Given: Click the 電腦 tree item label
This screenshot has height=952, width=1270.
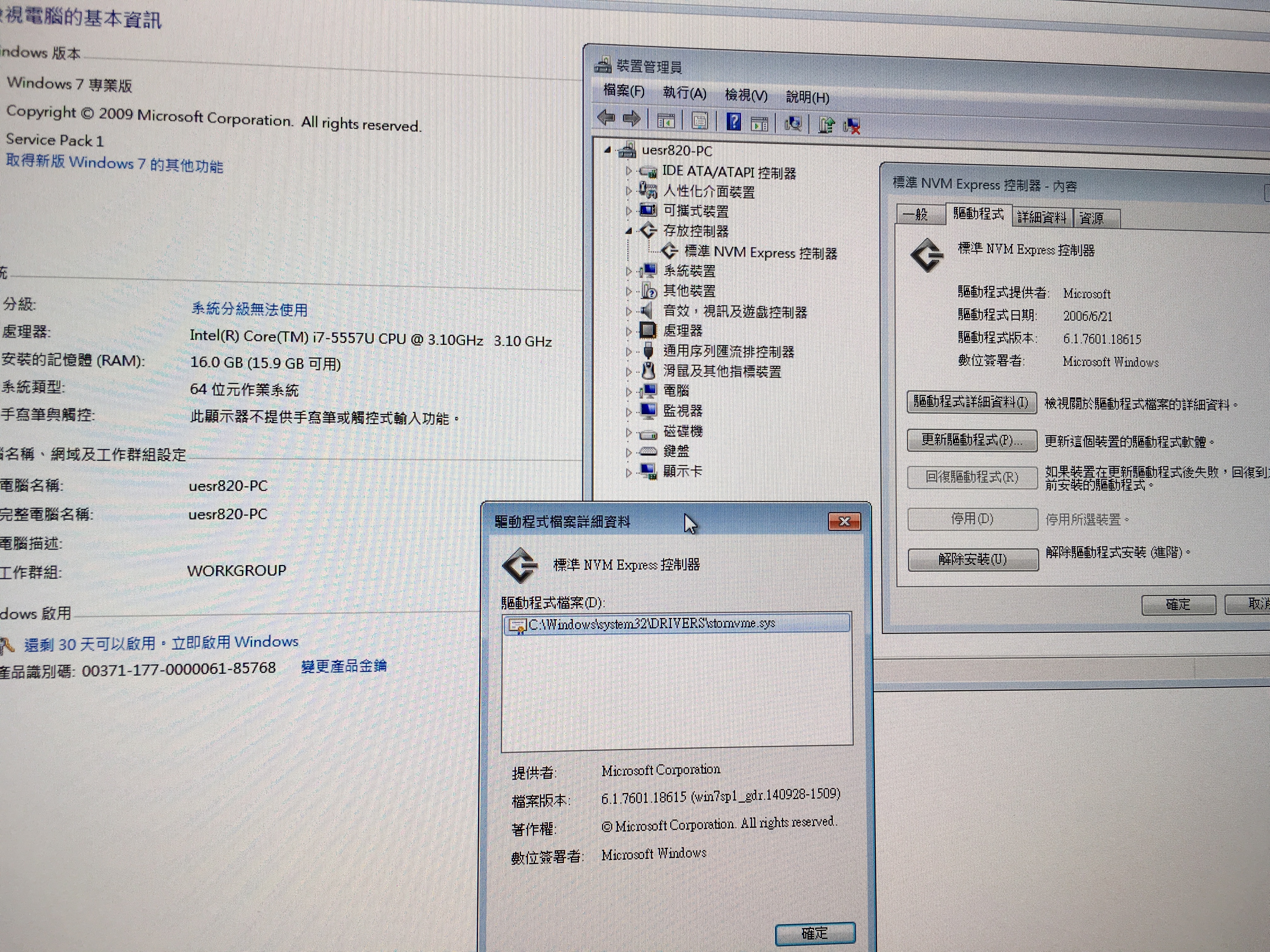Looking at the screenshot, I should (676, 391).
